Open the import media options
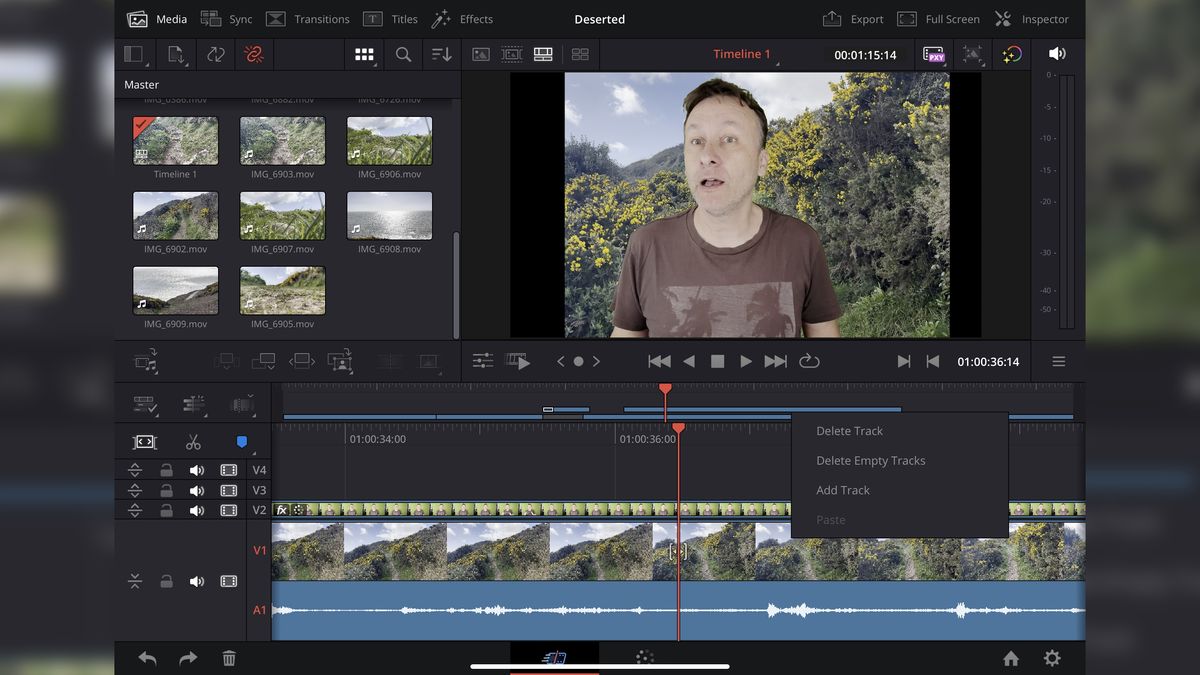1200x675 pixels. click(178, 54)
